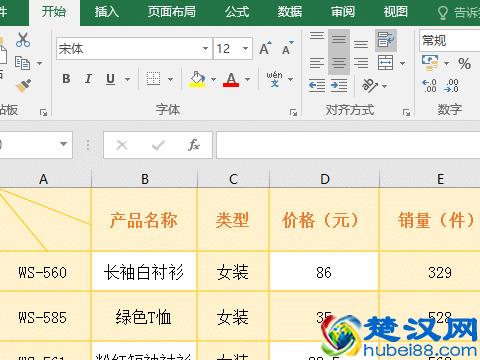Click Increase Decimal icon

tap(429, 86)
